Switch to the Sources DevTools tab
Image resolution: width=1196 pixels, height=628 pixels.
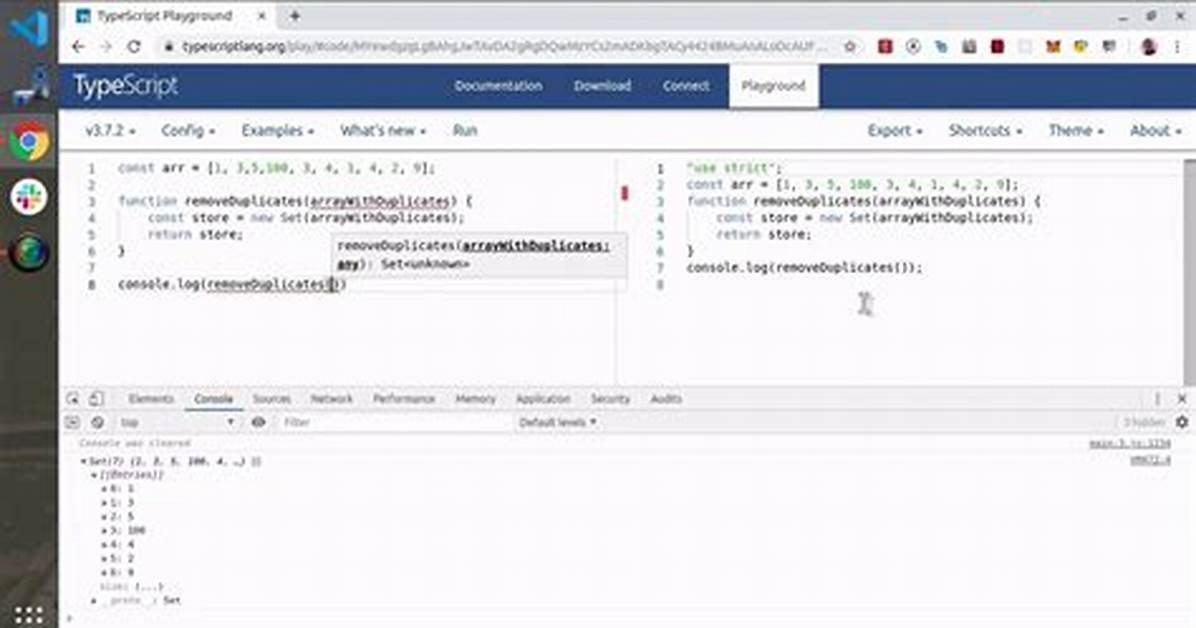(x=272, y=398)
